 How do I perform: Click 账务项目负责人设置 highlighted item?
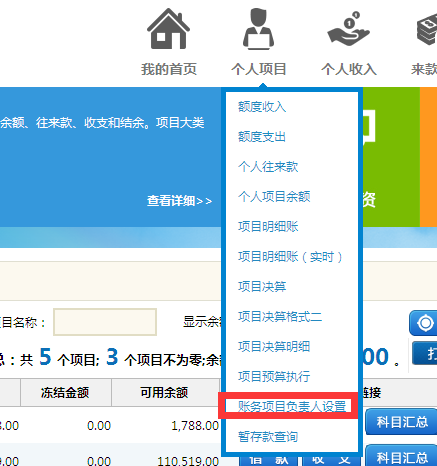tap(292, 406)
